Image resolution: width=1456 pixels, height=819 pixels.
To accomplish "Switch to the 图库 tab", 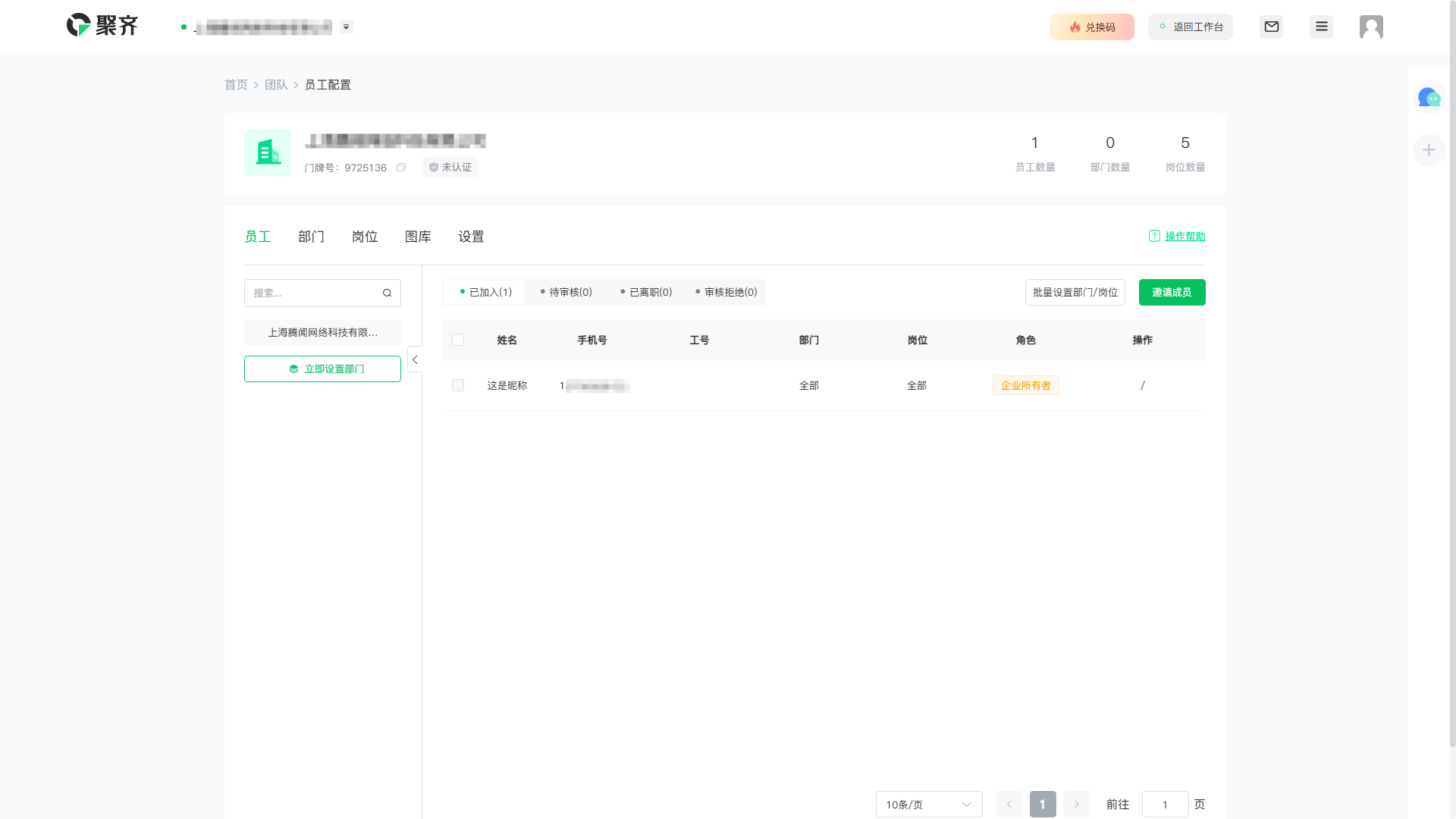I will pos(418,237).
